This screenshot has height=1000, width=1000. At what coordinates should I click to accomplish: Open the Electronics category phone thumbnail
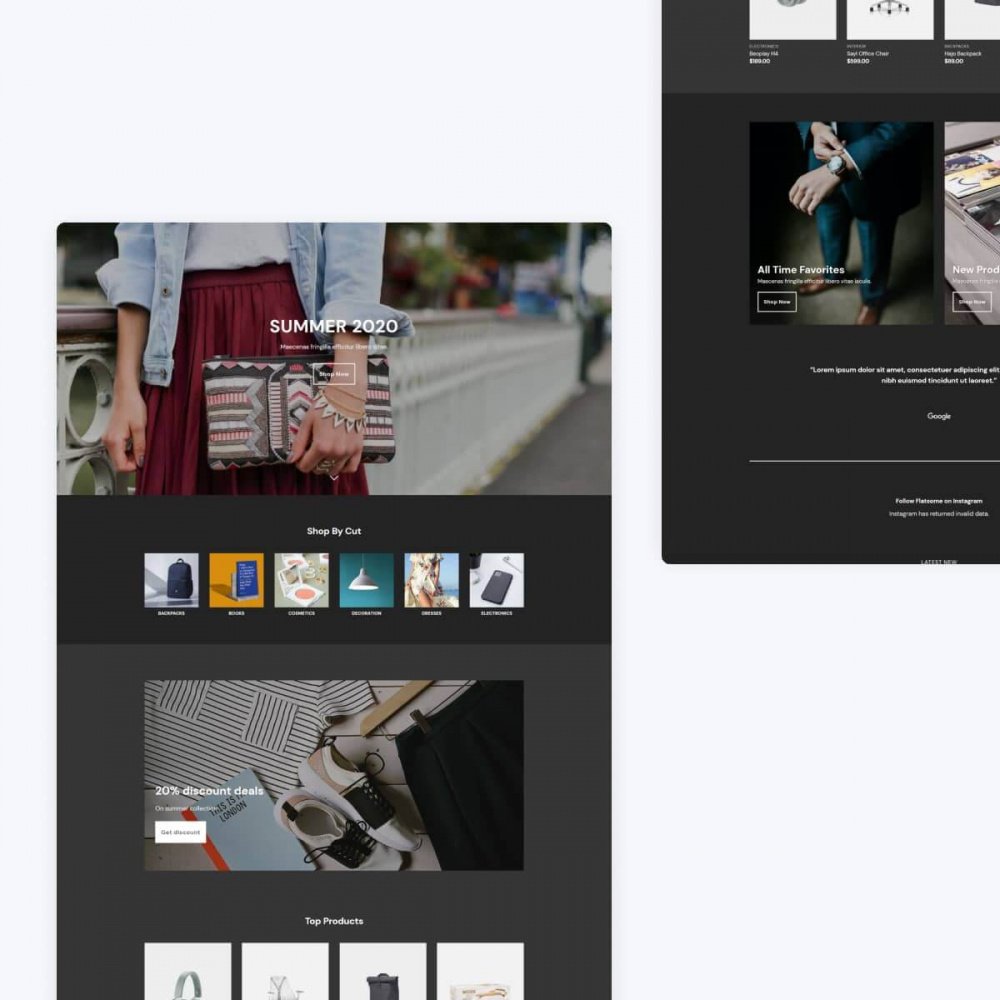coord(496,580)
